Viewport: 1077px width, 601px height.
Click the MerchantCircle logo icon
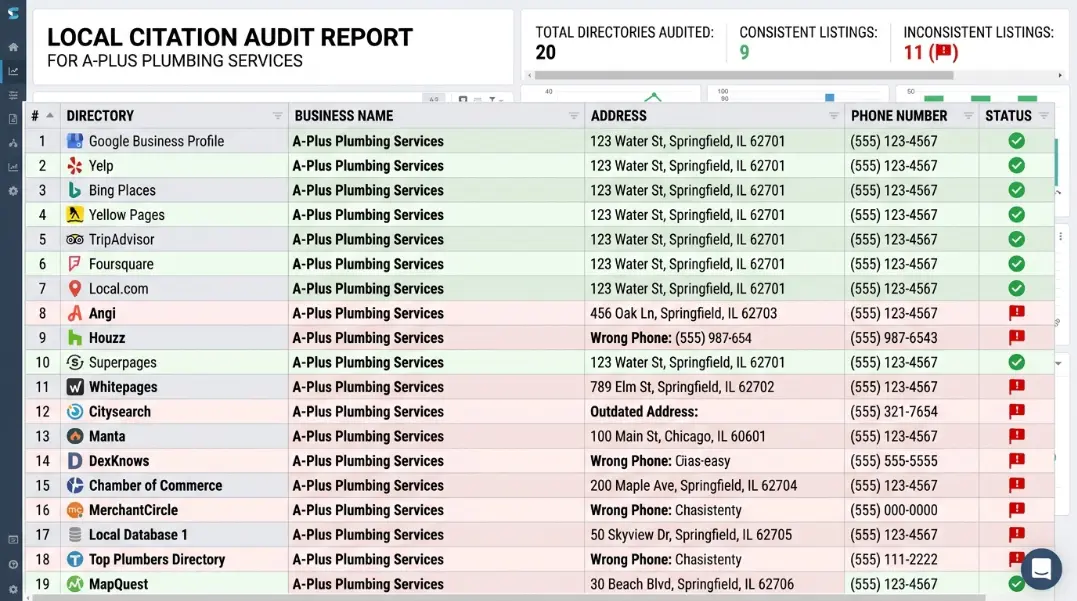(x=75, y=510)
